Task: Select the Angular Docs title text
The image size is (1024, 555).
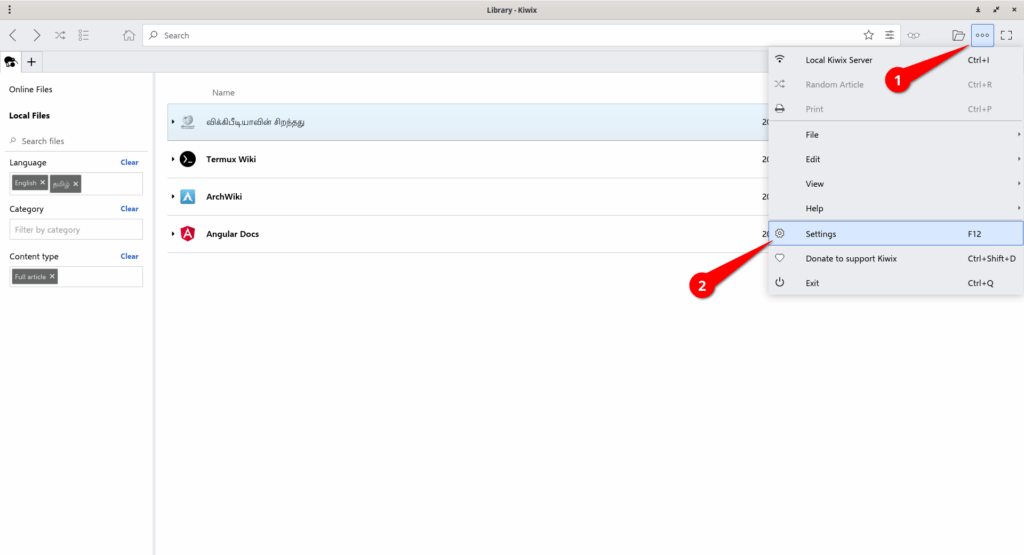Action: pyautogui.click(x=232, y=234)
